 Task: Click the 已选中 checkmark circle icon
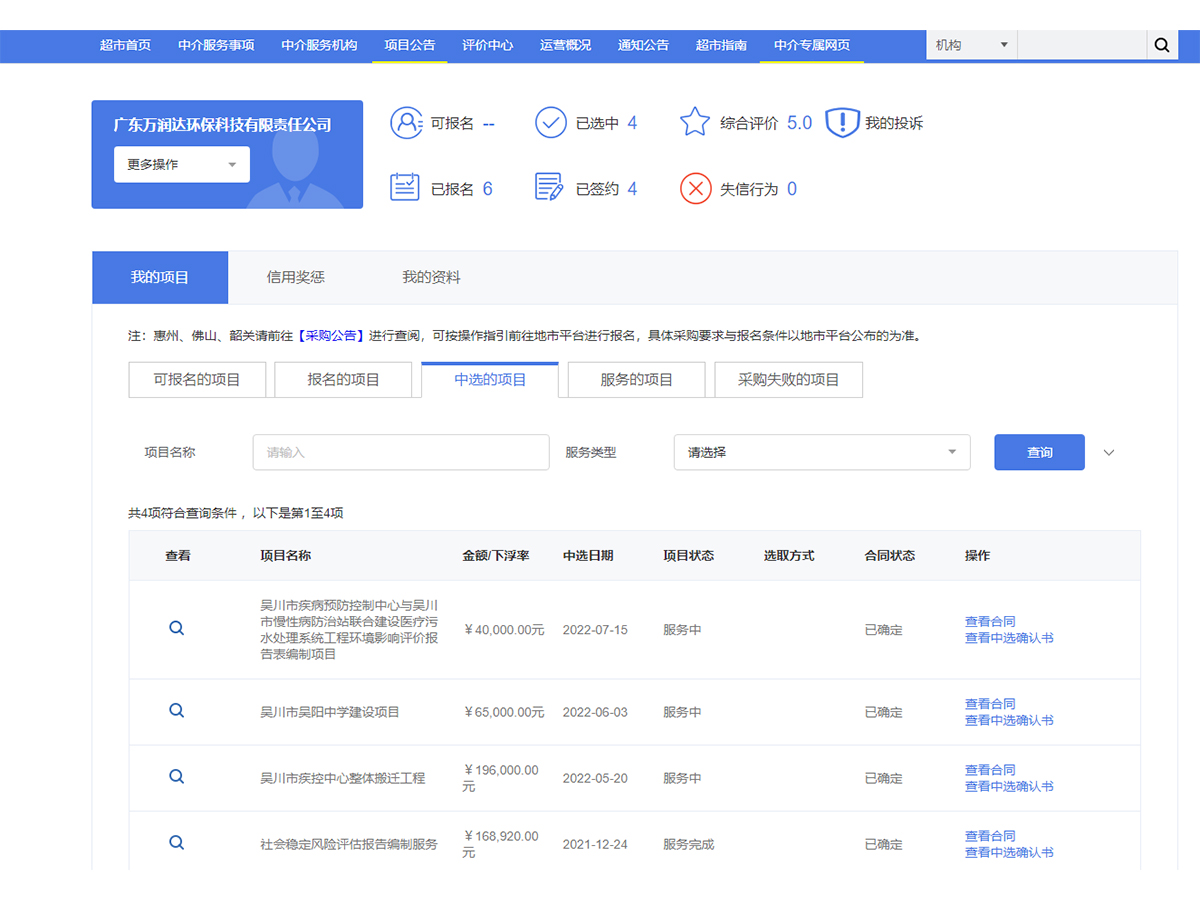click(551, 123)
